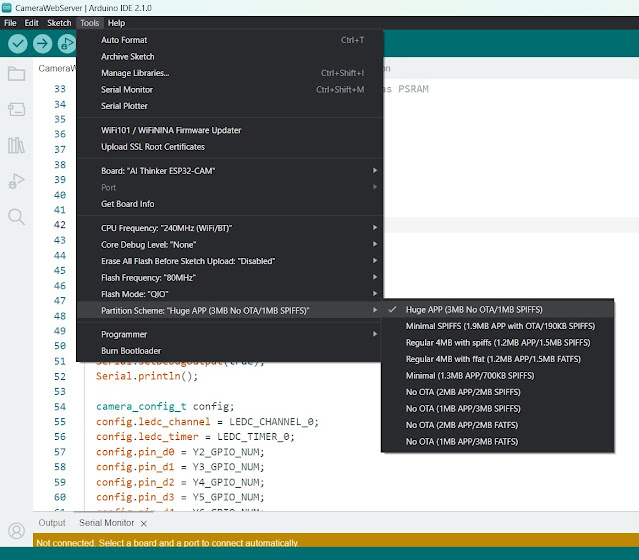Select No OTA (1MB APP/3MB SPIFFS)

click(498, 409)
